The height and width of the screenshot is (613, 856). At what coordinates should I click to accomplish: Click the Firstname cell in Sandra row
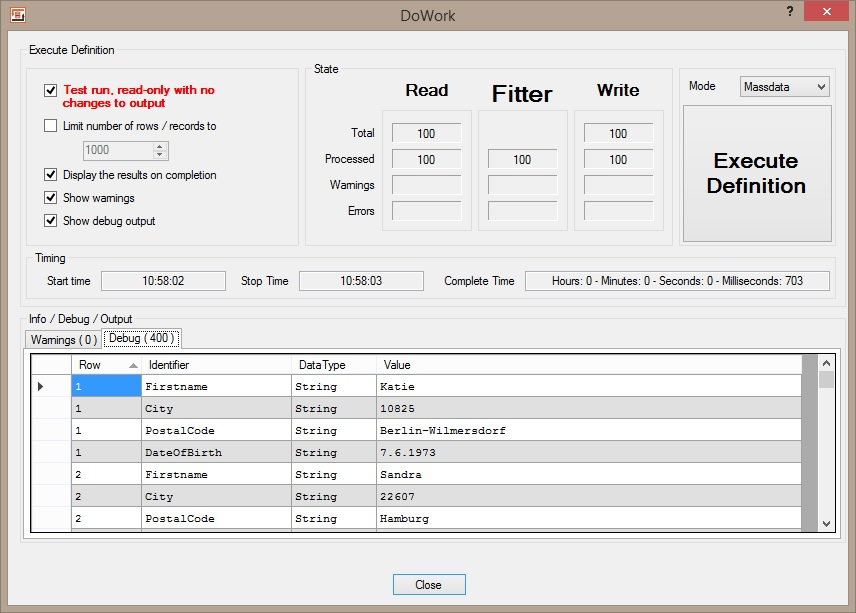(x=216, y=474)
